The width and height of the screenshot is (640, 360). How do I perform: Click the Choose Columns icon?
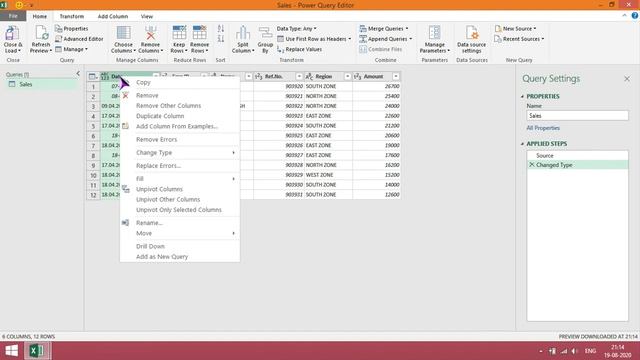point(123,33)
